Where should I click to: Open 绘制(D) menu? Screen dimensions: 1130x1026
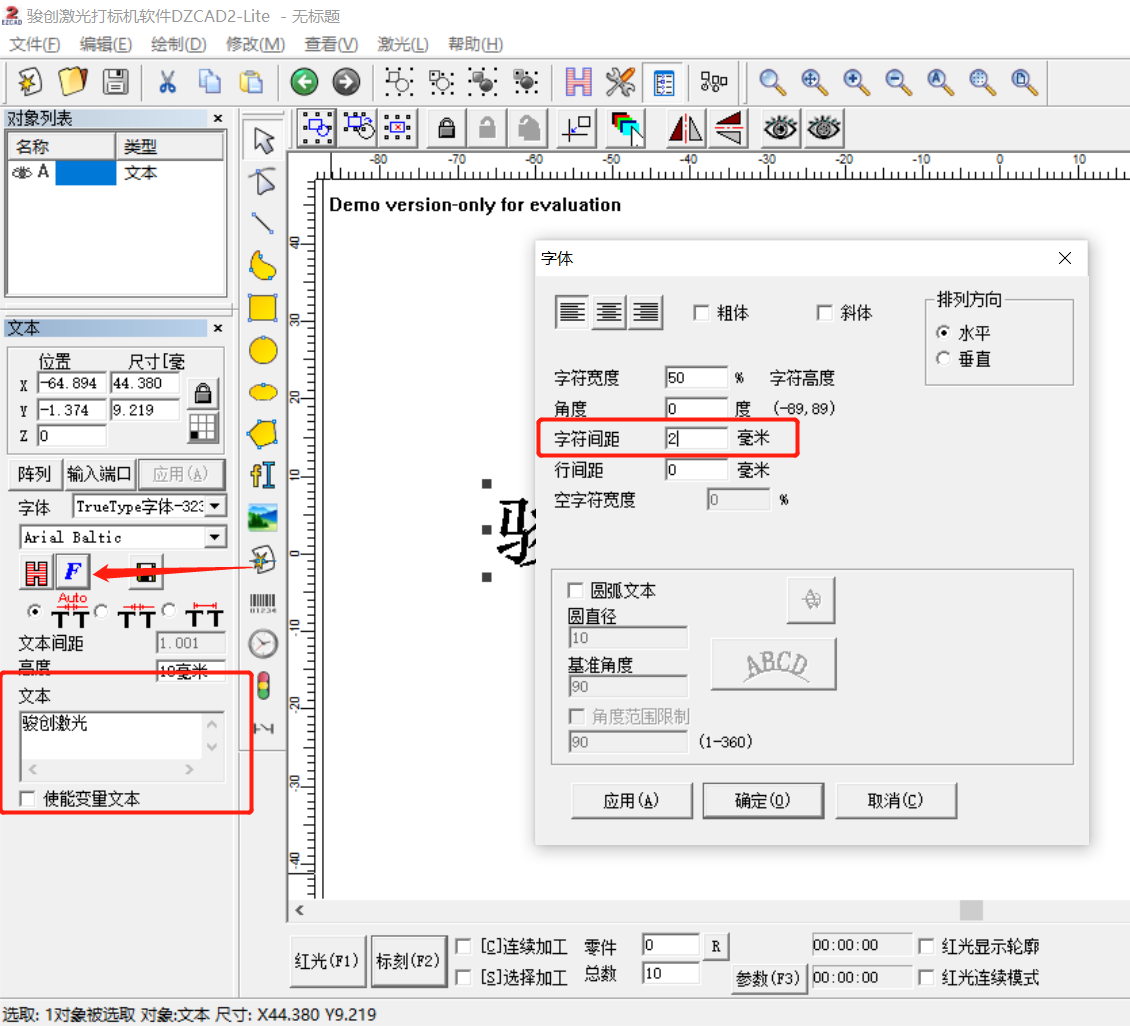(x=179, y=44)
